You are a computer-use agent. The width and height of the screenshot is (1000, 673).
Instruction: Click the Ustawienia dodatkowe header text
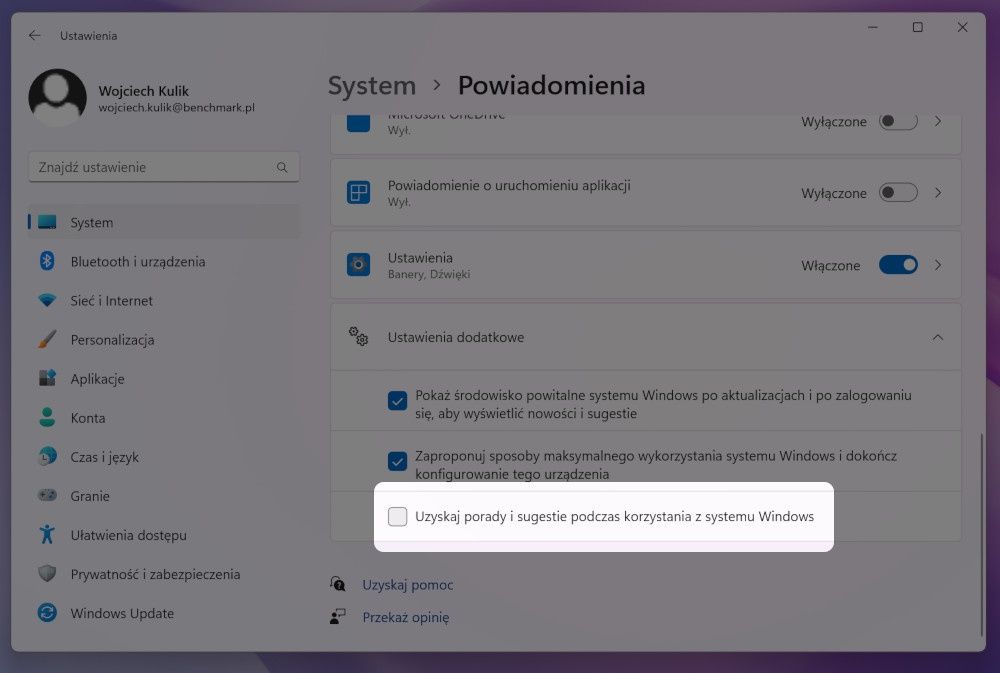point(456,337)
